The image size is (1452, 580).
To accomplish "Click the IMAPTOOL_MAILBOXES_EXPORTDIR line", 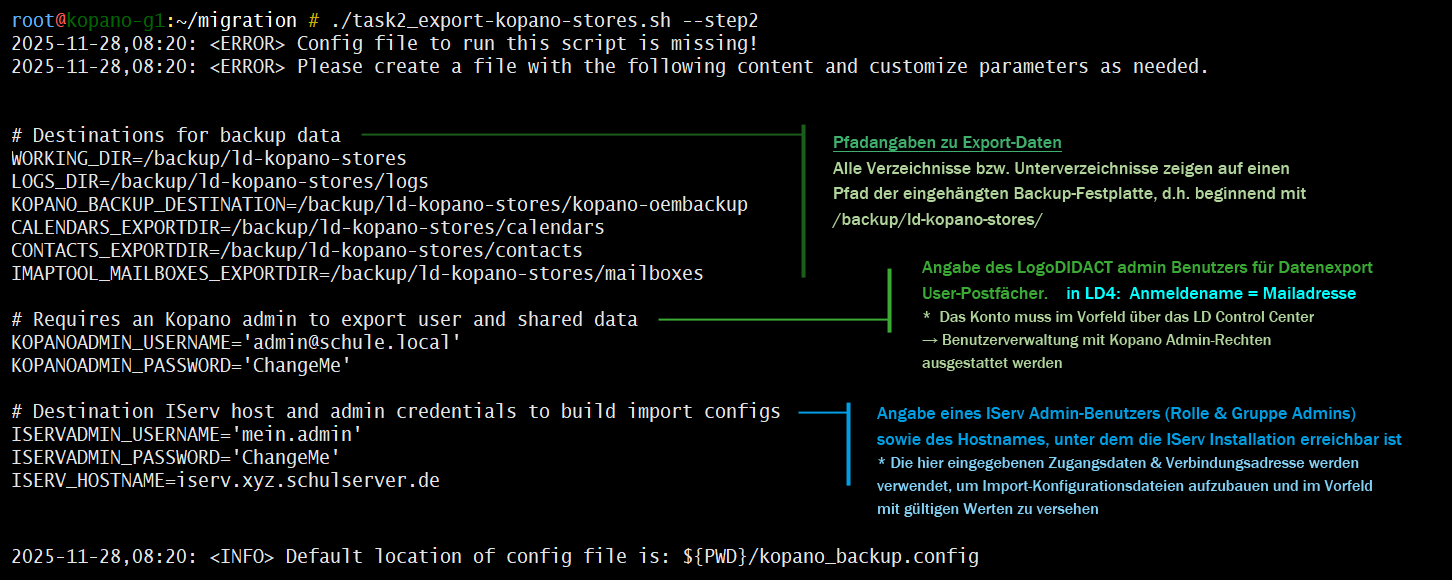I will 357,273.
